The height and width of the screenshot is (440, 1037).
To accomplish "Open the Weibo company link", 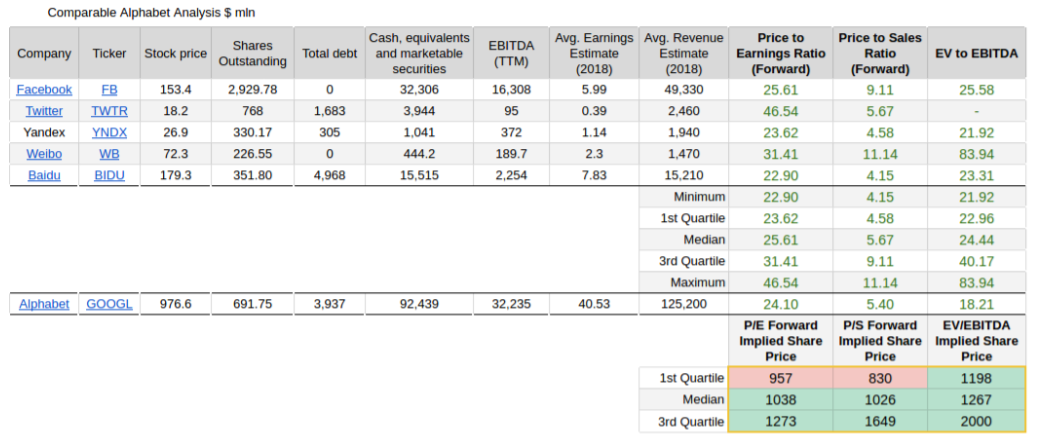I will (x=44, y=154).
